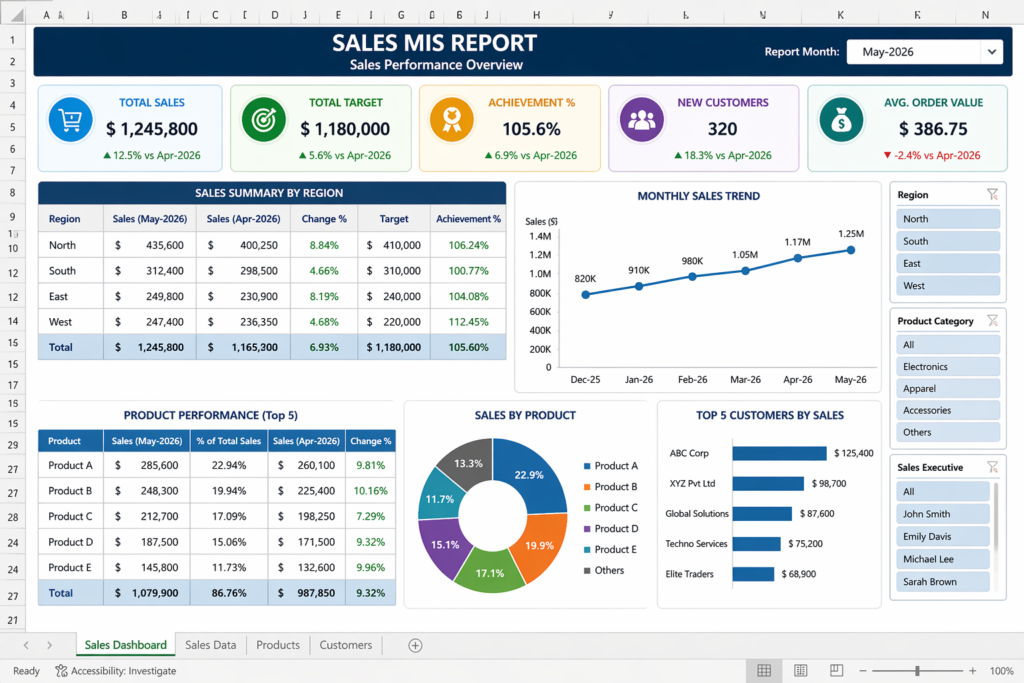Open the Report Month dropdown arrow
Screen dimensions: 1024x683
pos(991,52)
